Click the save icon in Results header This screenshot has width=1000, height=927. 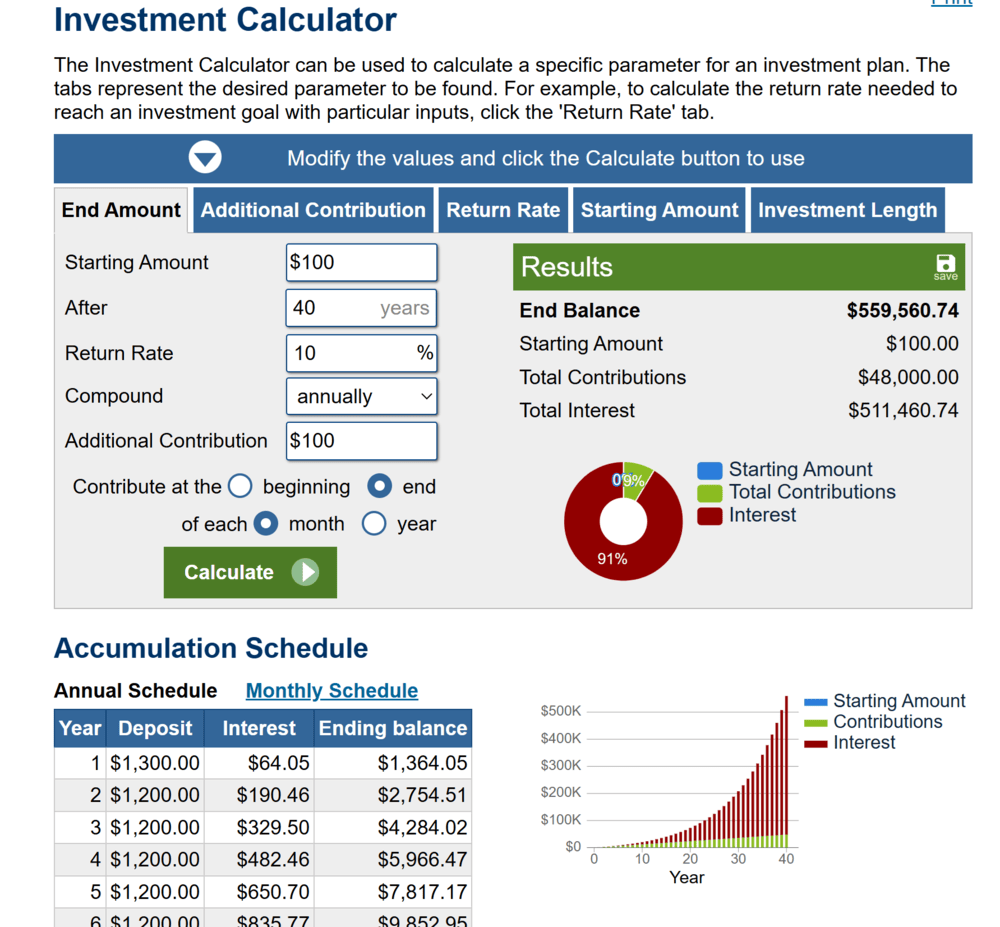pyautogui.click(x=944, y=266)
